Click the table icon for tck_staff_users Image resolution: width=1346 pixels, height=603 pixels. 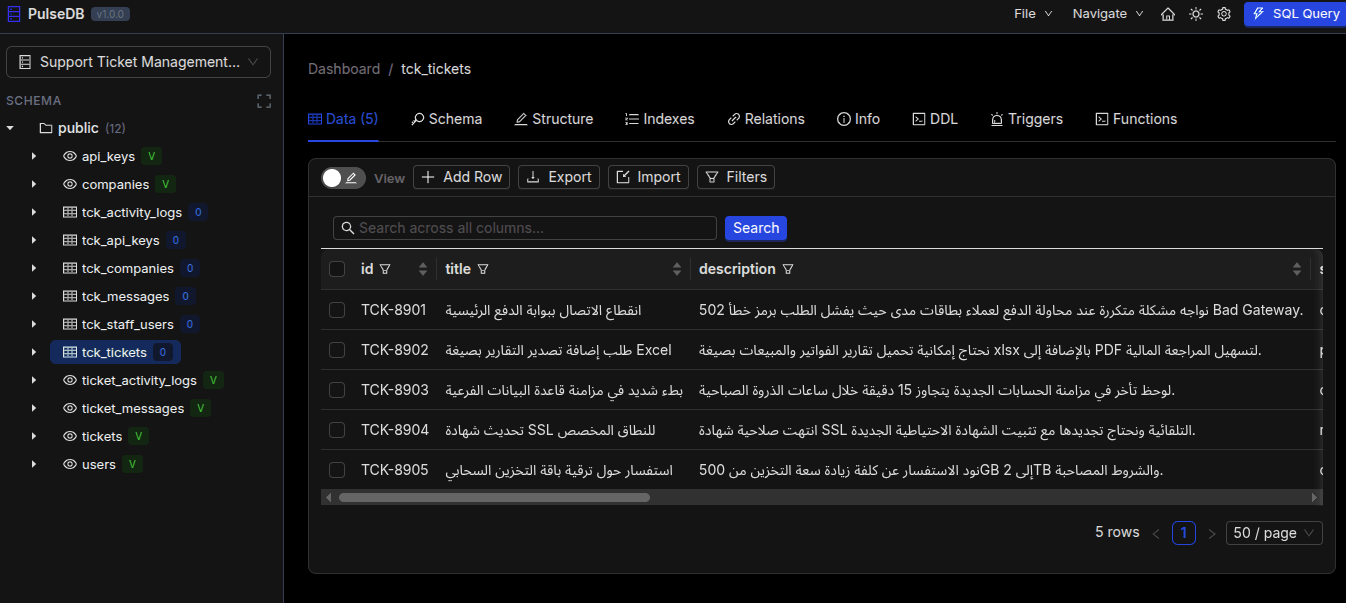coord(70,324)
